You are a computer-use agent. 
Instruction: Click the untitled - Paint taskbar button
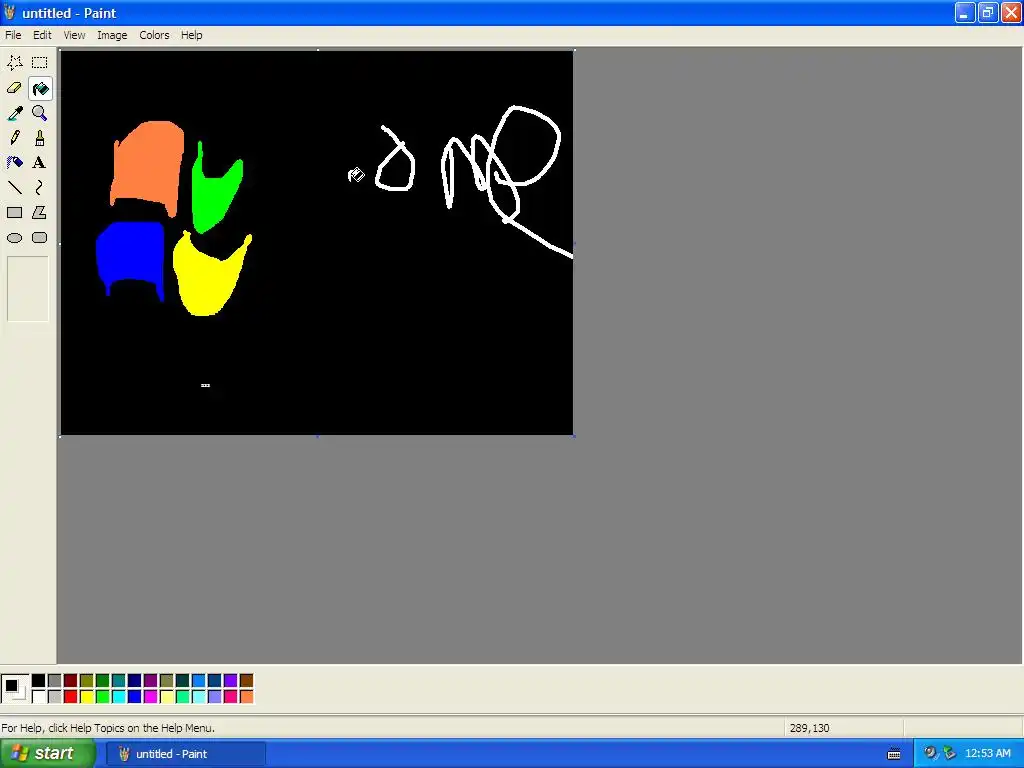[x=185, y=754]
